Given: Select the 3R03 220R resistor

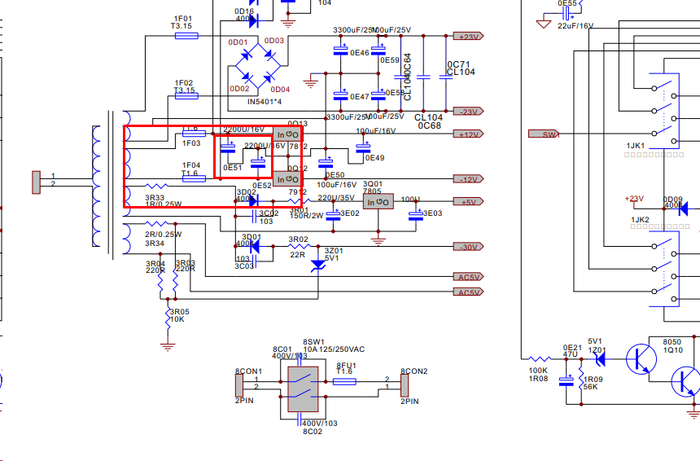Looking at the screenshot, I should pos(175,281).
